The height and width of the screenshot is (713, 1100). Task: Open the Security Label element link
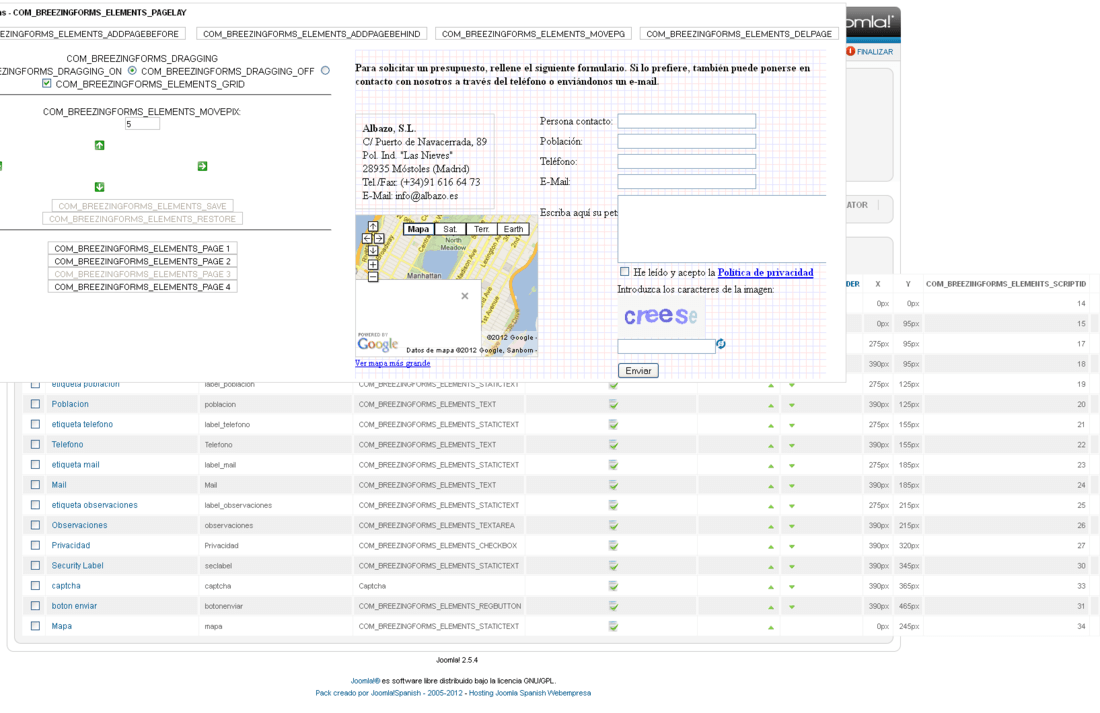[77, 566]
